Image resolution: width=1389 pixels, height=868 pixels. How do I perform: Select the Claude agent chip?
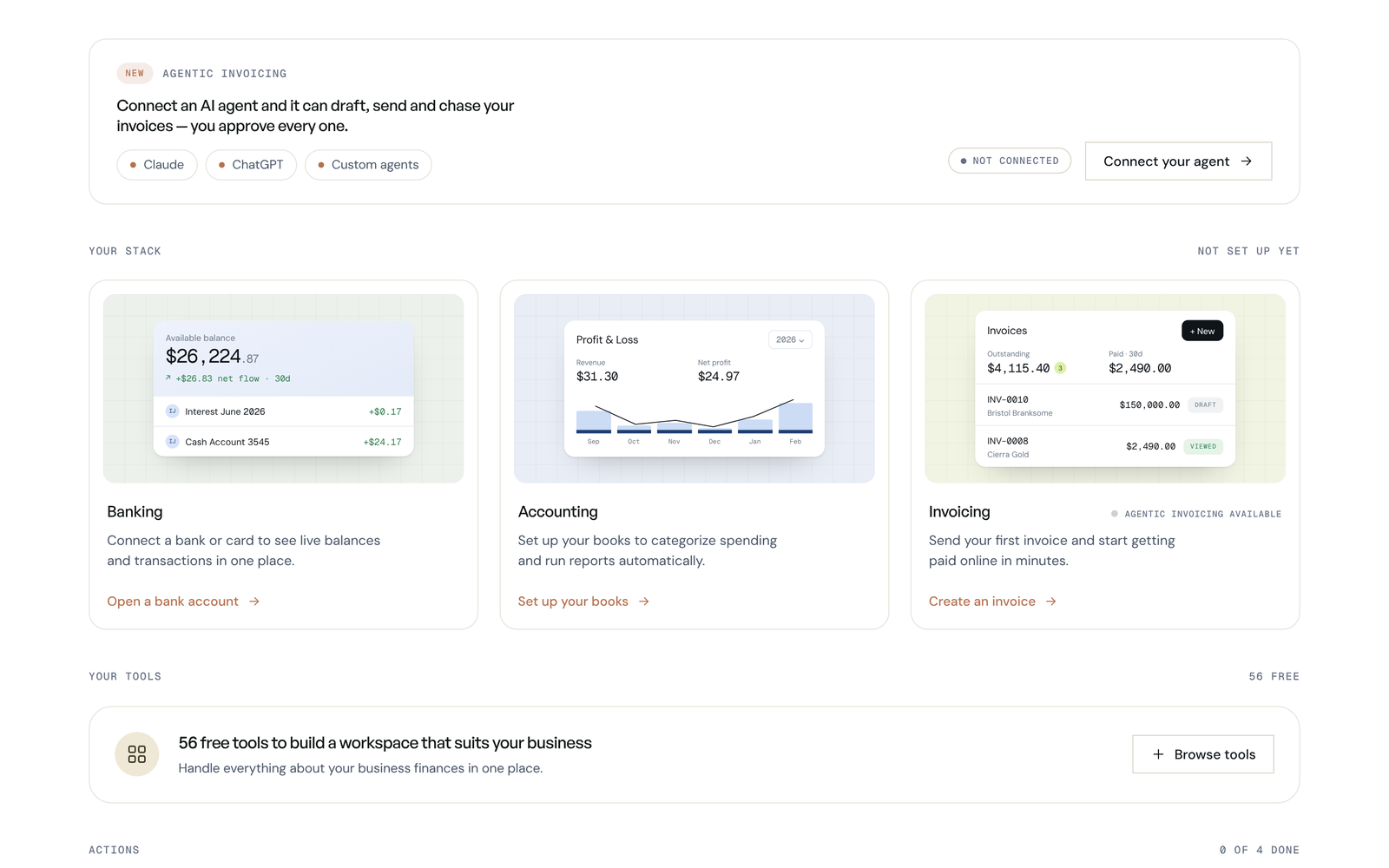click(x=157, y=165)
